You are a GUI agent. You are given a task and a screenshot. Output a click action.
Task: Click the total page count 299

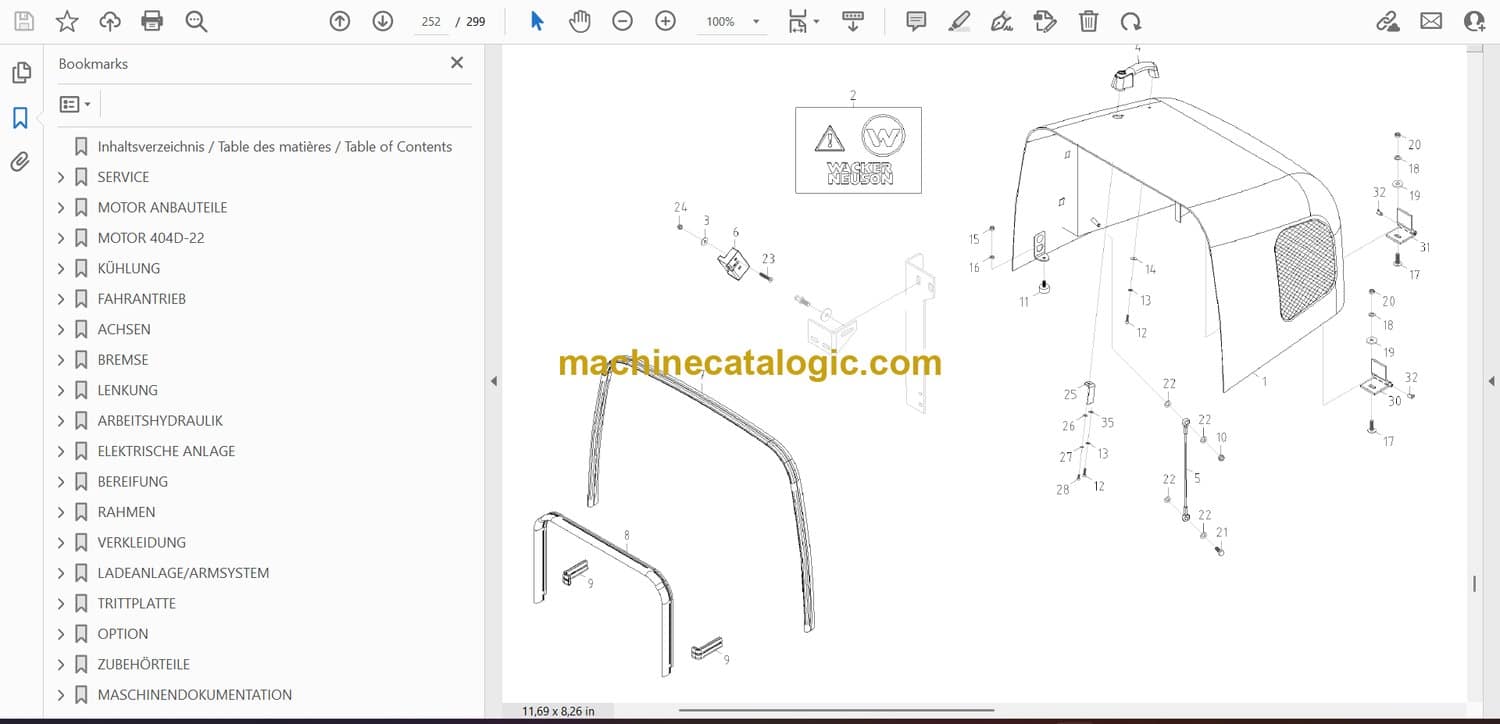476,21
